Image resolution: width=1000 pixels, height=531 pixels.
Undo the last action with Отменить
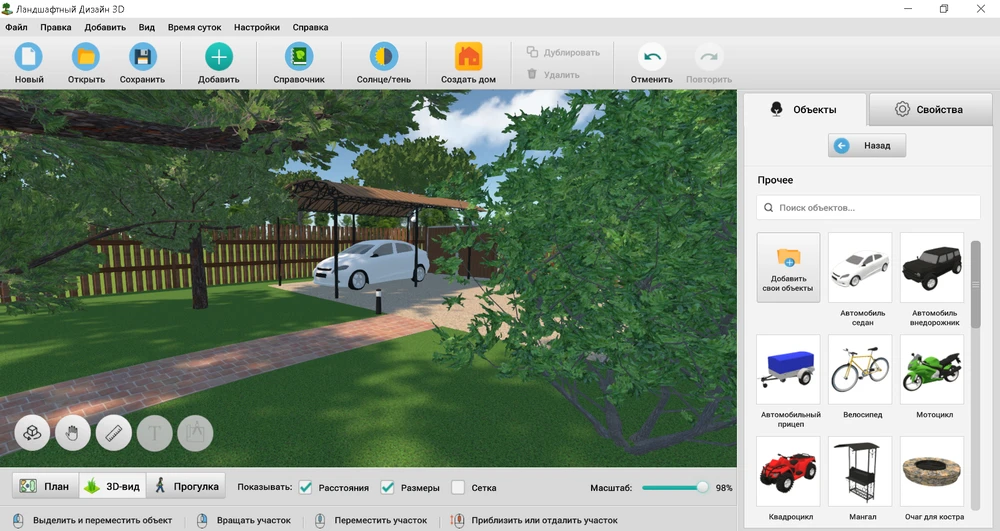[651, 58]
